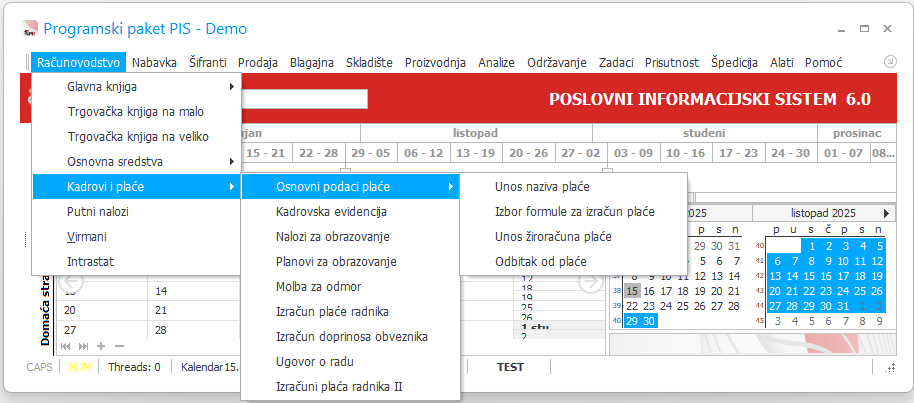The width and height of the screenshot is (914, 403).
Task: Select week 20 - 26 in timeline
Action: click(x=529, y=153)
